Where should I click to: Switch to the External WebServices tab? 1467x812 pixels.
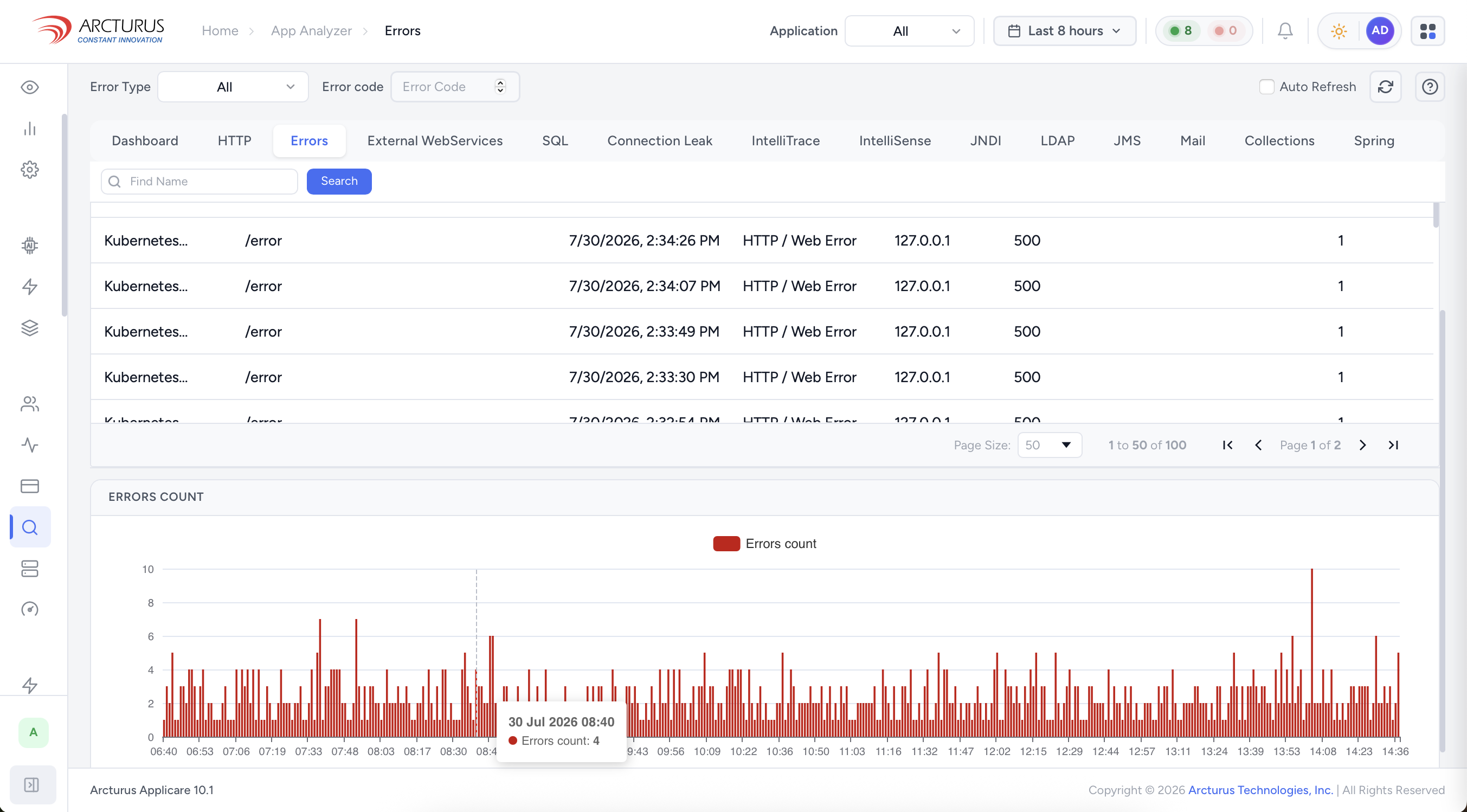pyautogui.click(x=435, y=140)
